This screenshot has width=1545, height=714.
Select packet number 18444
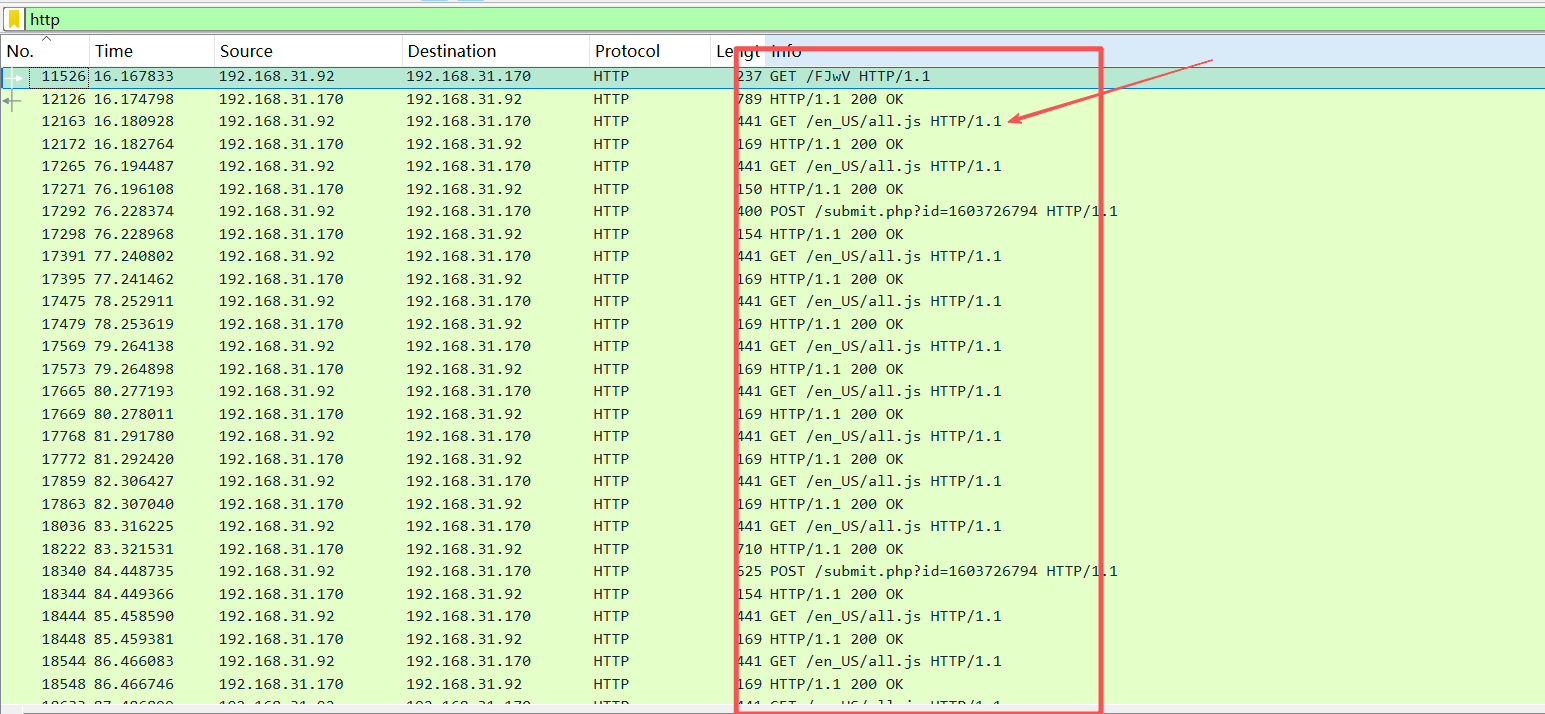[x=64, y=616]
